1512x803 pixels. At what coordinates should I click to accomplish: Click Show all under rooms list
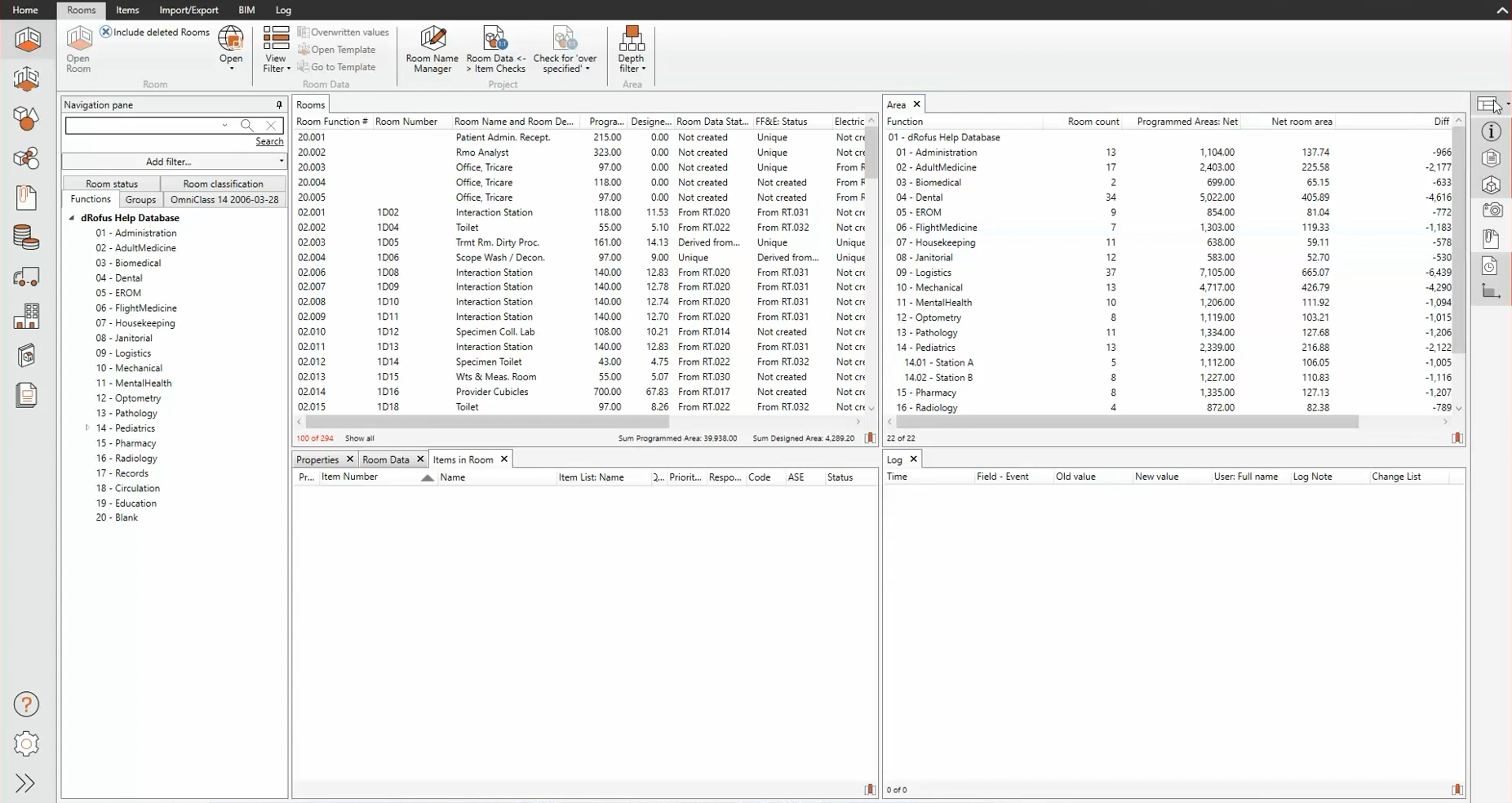tap(359, 438)
